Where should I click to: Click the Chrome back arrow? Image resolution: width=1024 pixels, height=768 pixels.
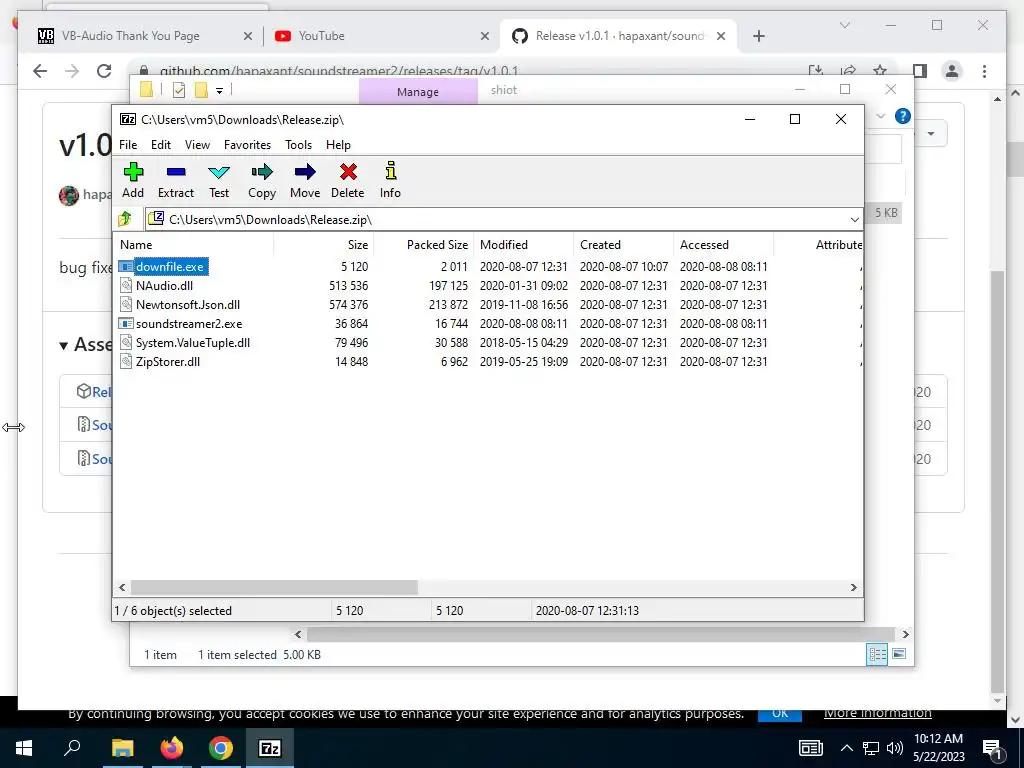[x=40, y=71]
